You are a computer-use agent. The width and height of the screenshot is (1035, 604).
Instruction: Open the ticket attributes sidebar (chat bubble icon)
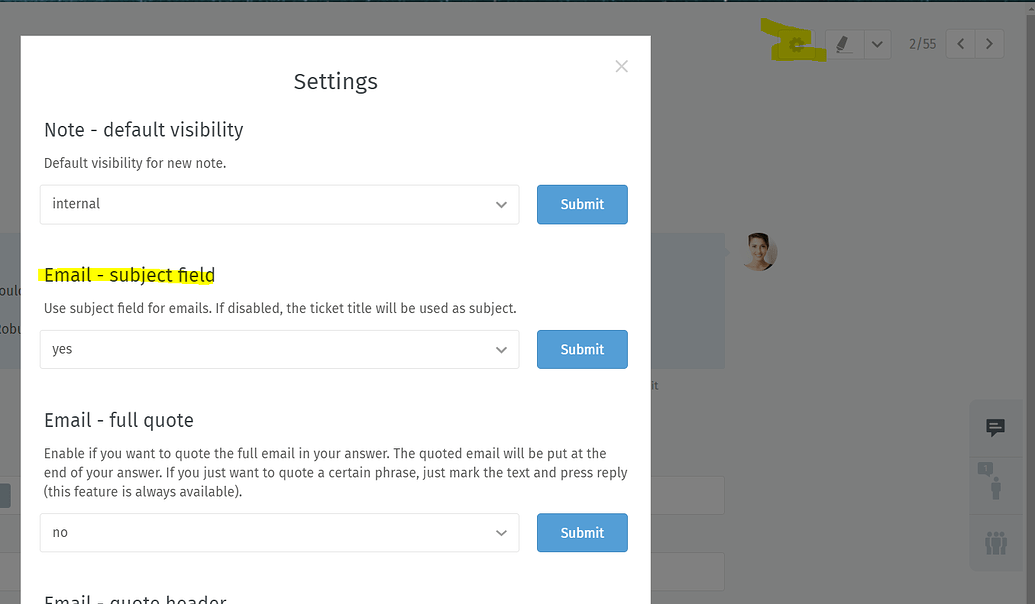[x=995, y=429]
